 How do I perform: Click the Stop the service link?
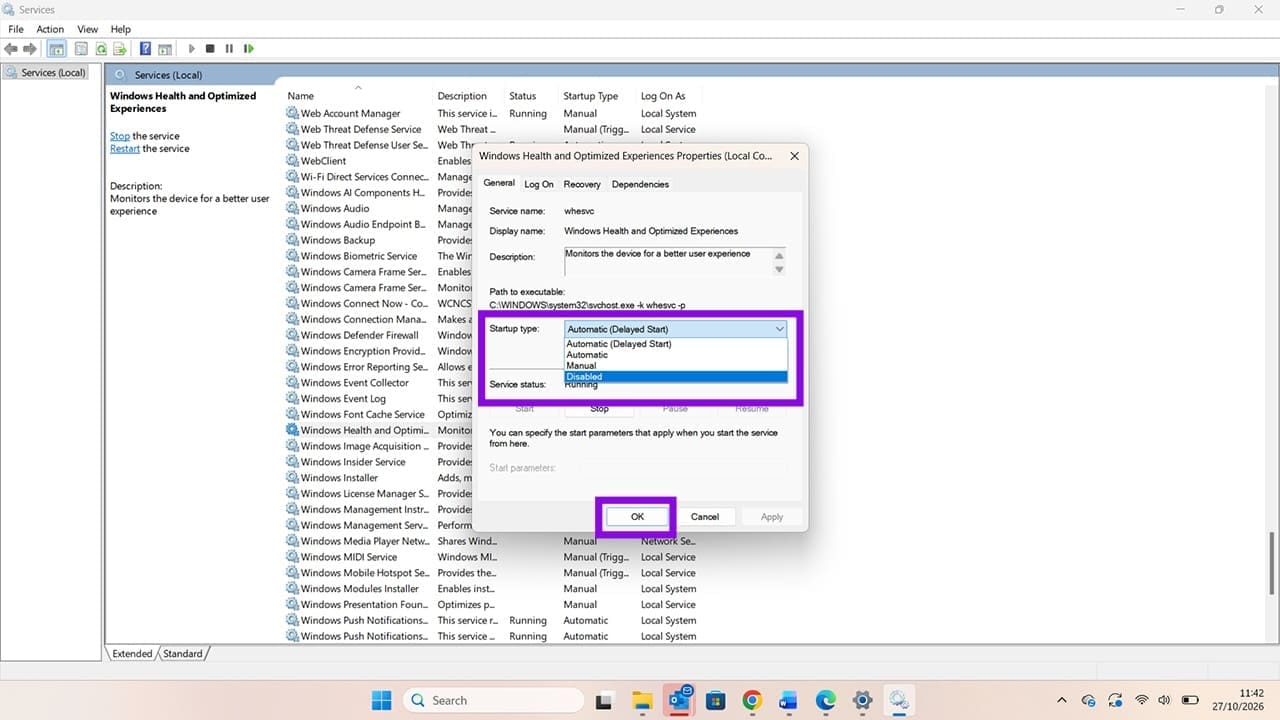point(120,136)
